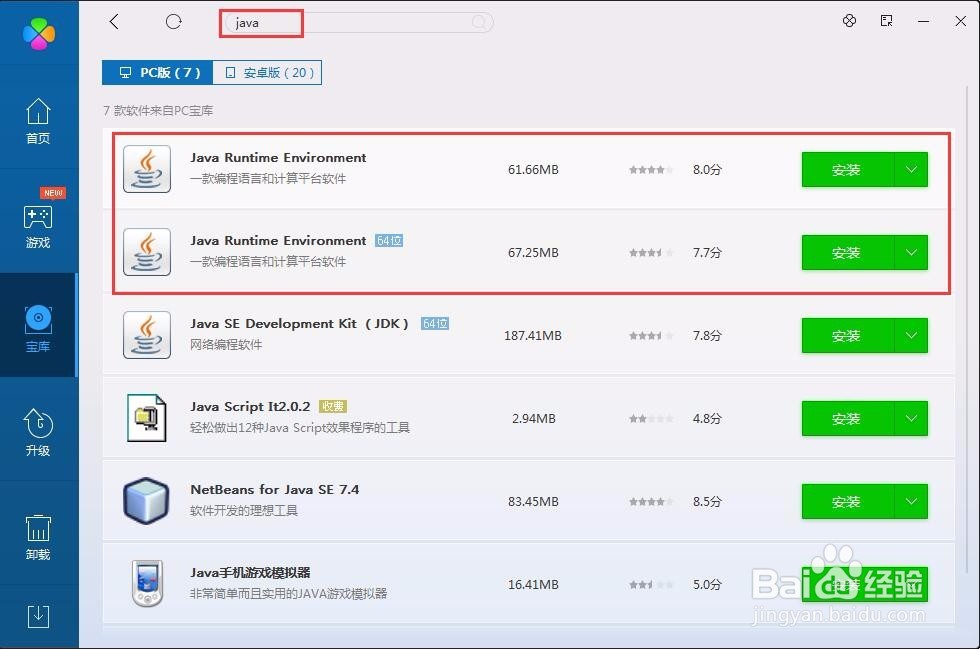Install NetBeans for Java SE 7.4

tap(848, 501)
